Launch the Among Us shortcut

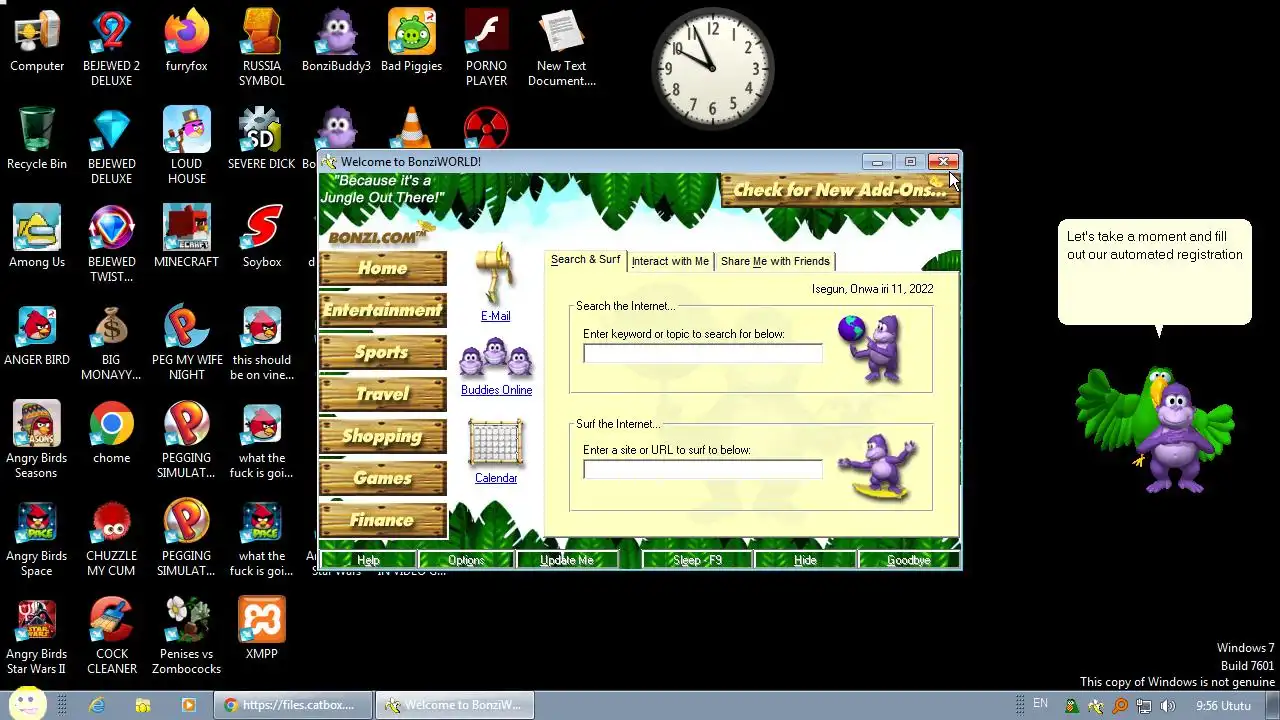(x=37, y=237)
